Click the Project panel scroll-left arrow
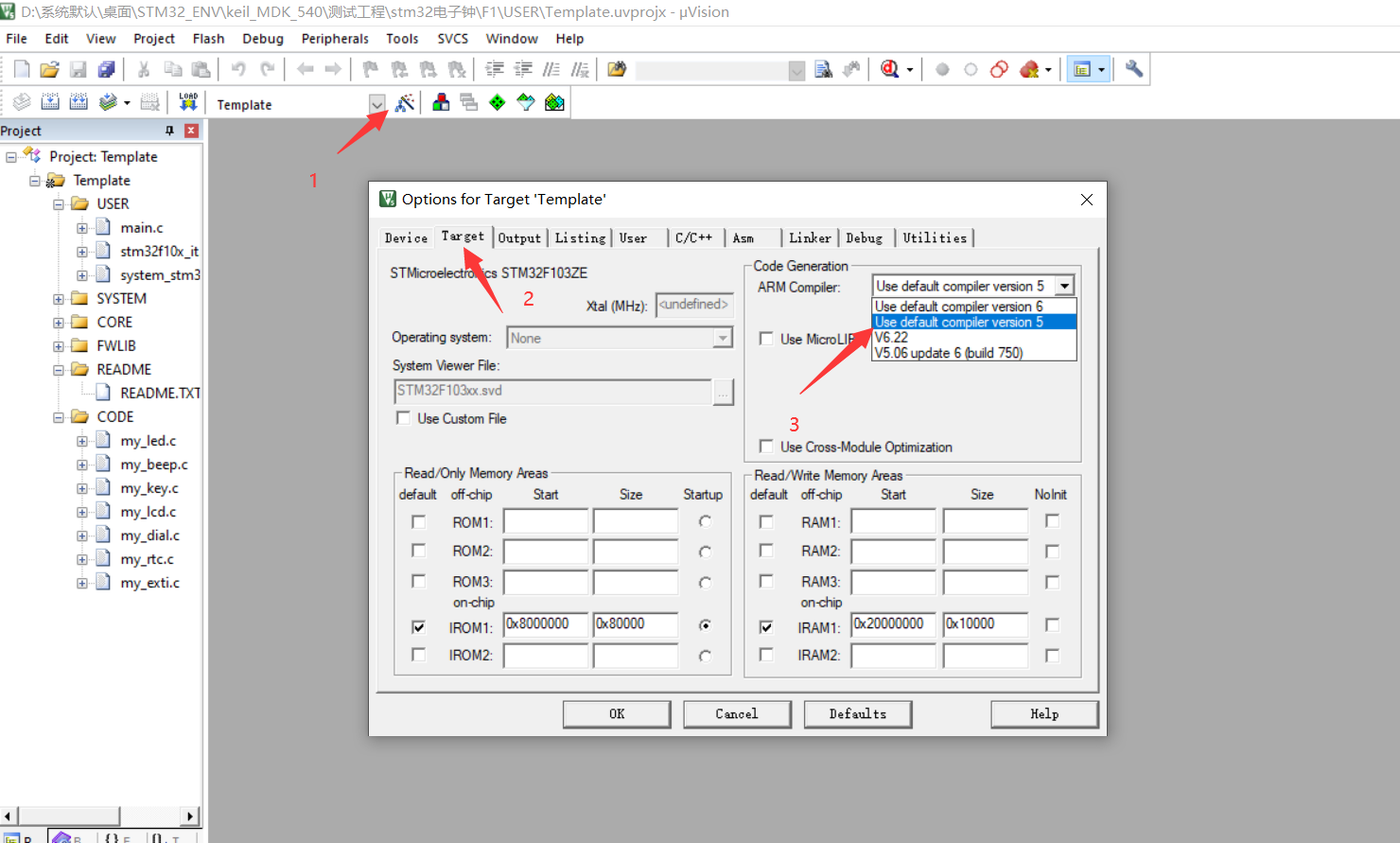The image size is (1400, 843). (x=9, y=816)
